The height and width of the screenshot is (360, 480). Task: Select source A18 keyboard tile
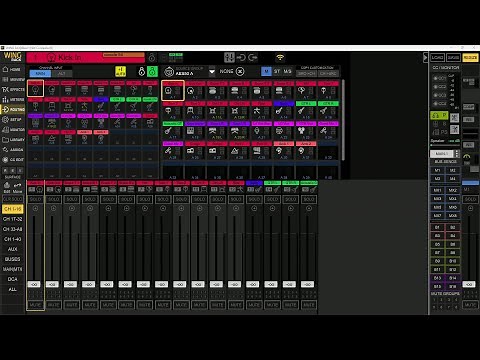195,131
